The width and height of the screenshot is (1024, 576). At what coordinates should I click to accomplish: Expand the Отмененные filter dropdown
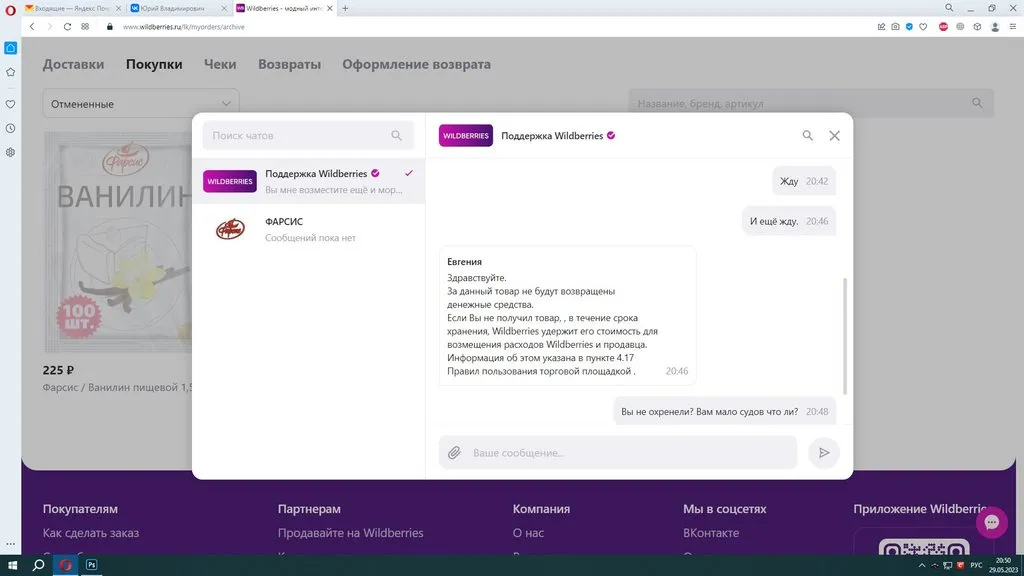pos(141,104)
